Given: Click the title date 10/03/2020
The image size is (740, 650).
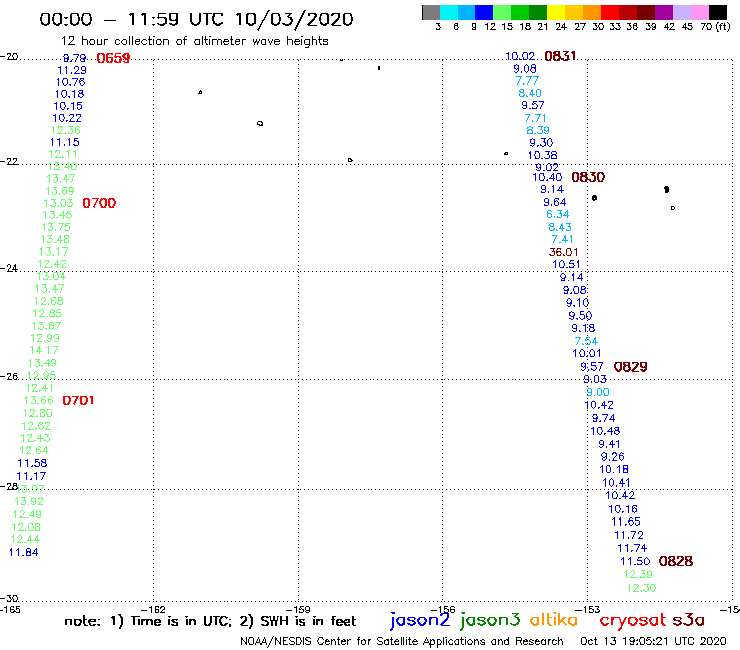Looking at the screenshot, I should click(x=294, y=19).
